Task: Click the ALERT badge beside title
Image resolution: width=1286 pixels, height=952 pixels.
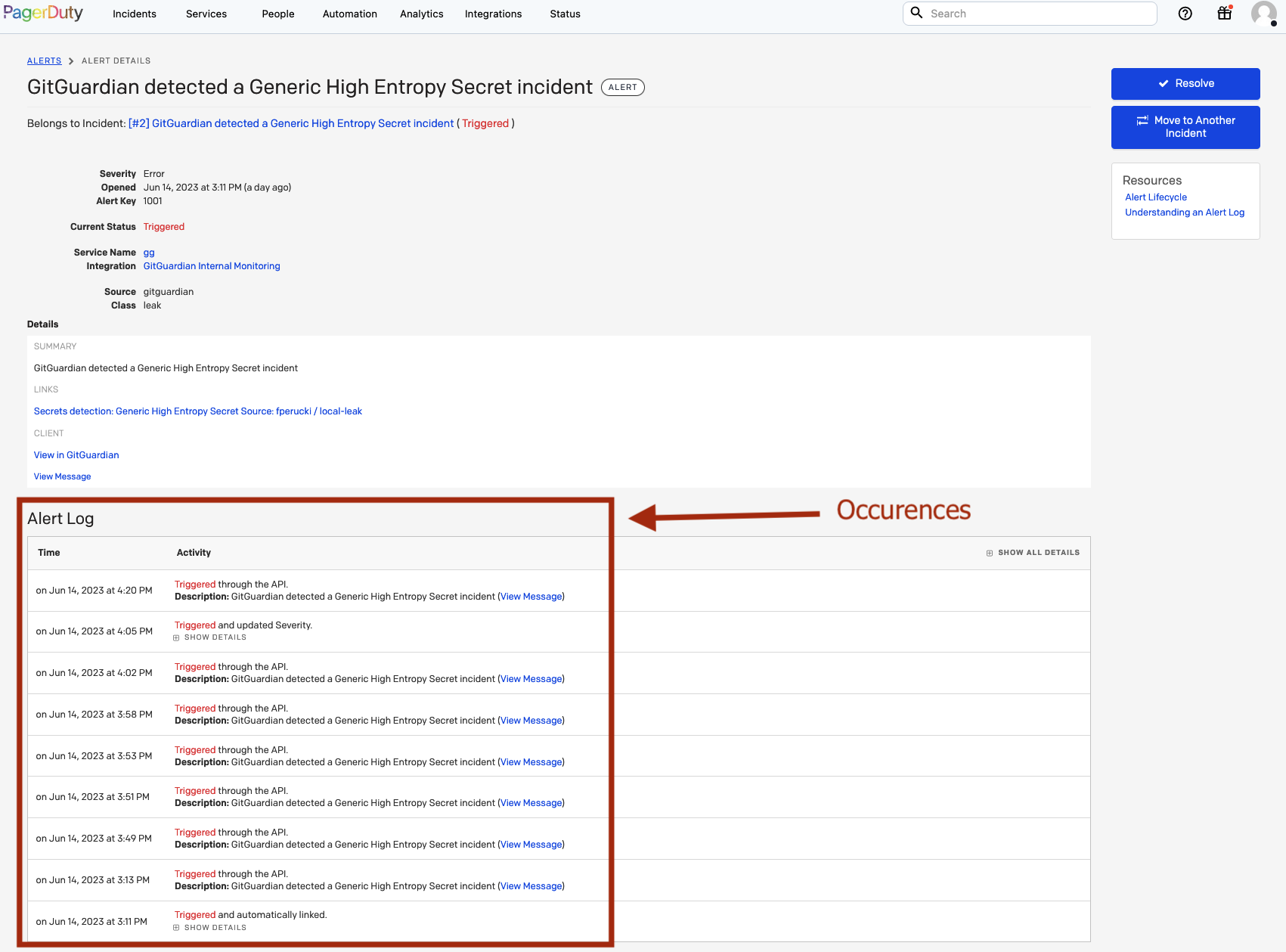Action: click(x=622, y=87)
